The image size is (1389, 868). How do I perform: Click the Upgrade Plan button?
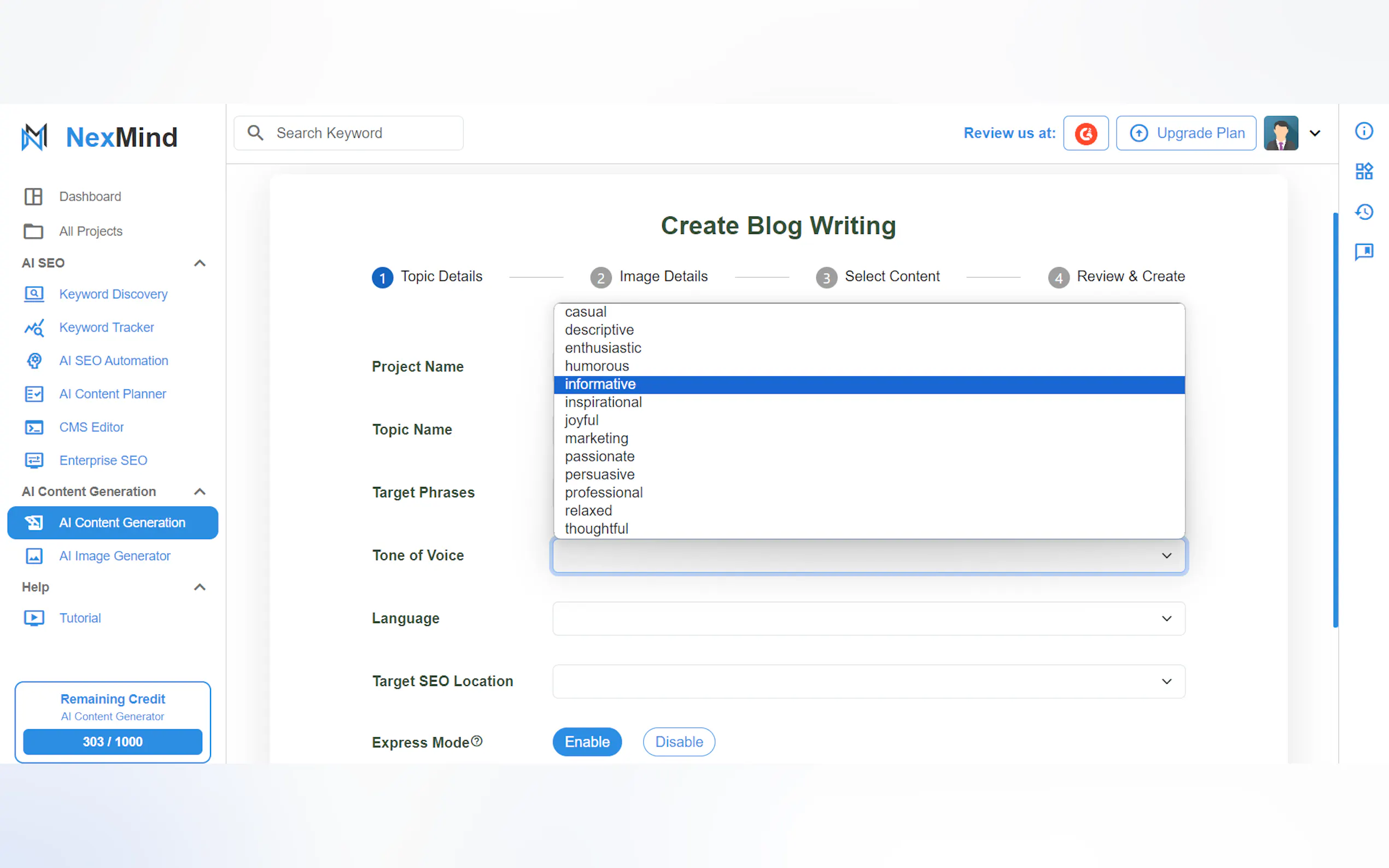click(1186, 133)
